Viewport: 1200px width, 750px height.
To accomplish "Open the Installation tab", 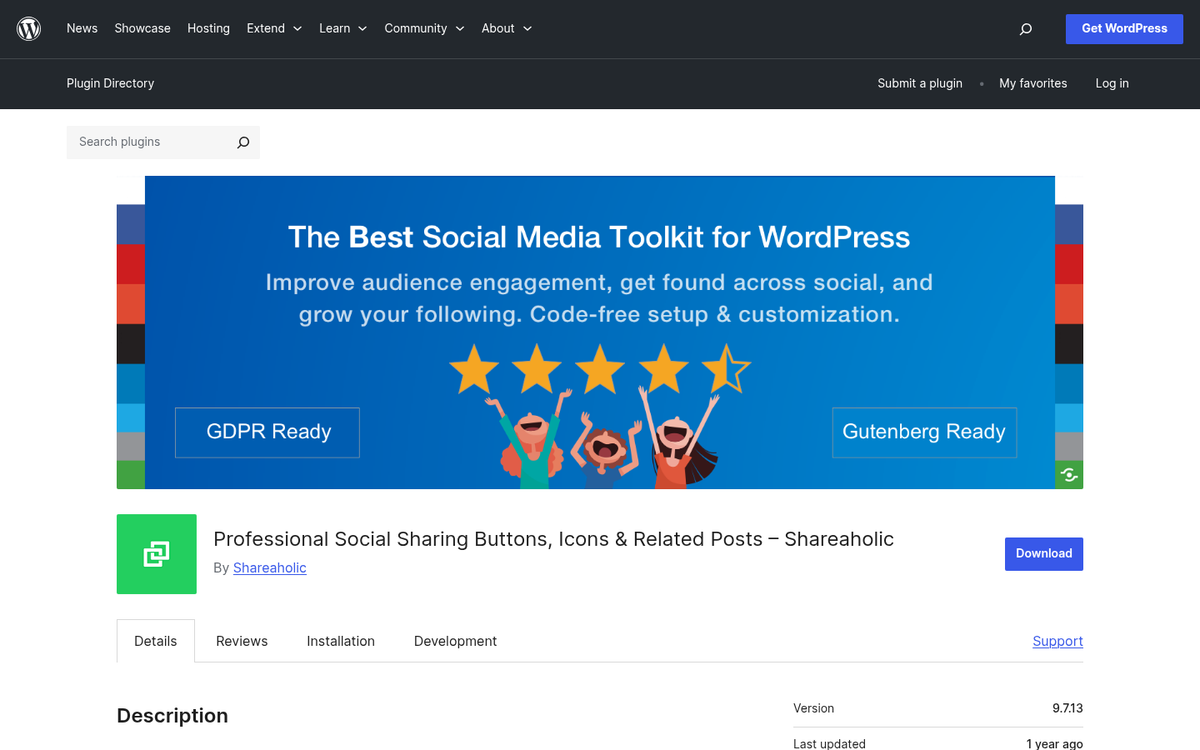I will point(340,641).
